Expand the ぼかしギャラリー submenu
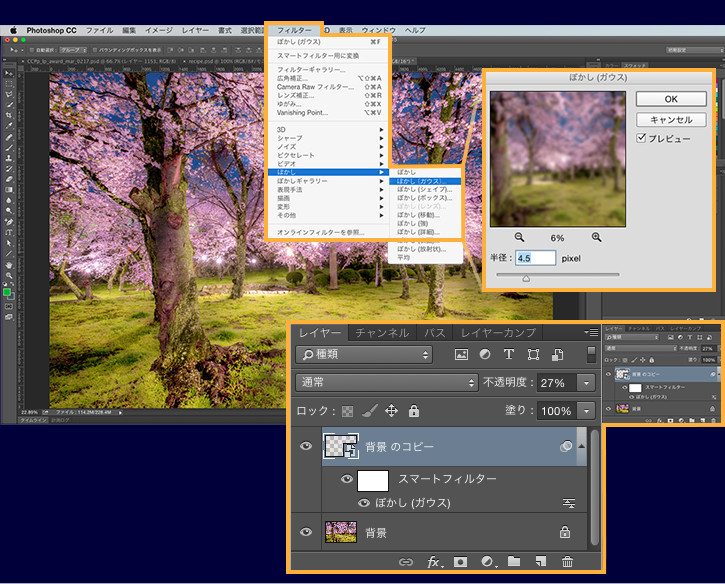Screen dimensions: 725x584 click(328, 181)
